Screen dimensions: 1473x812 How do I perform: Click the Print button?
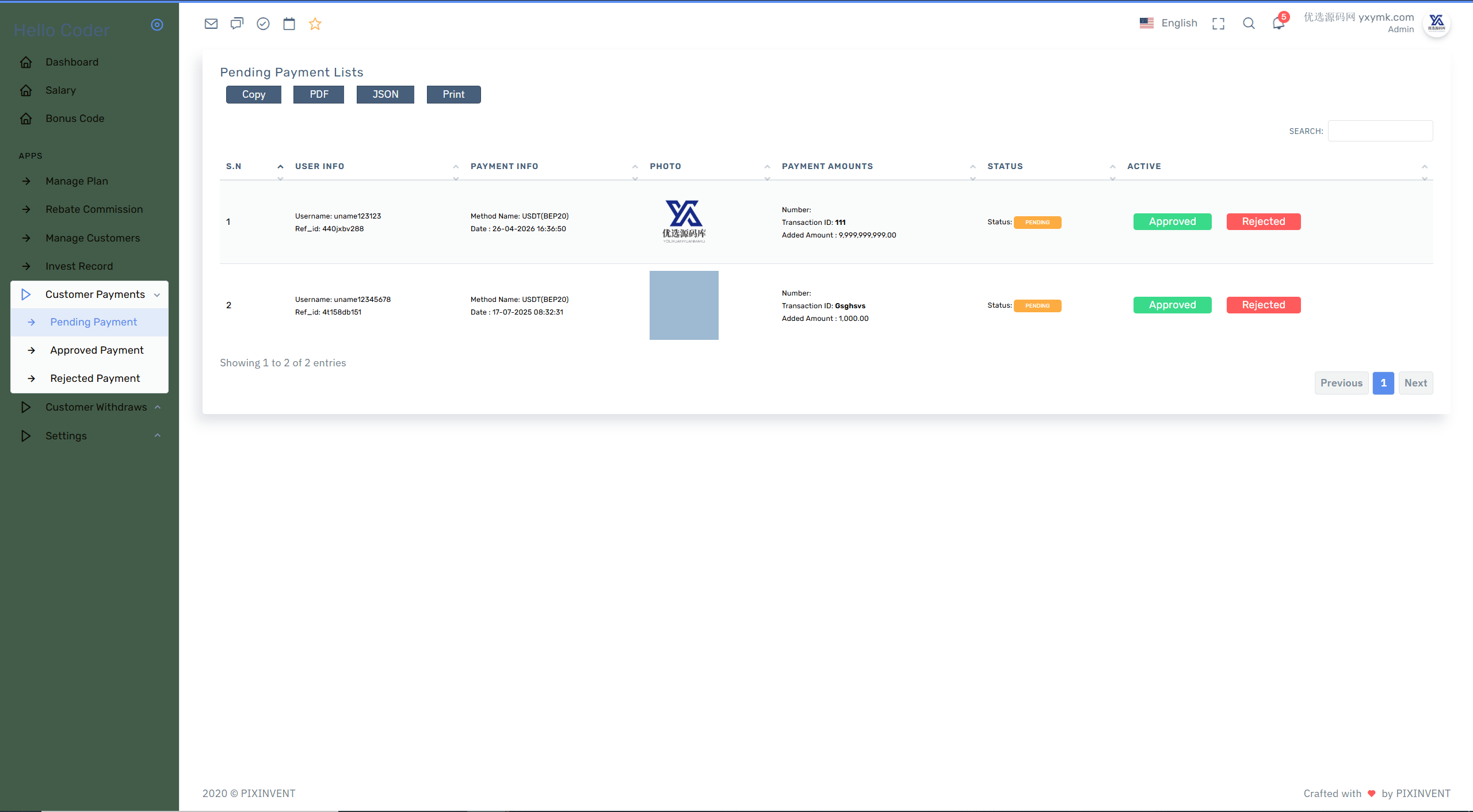point(453,94)
